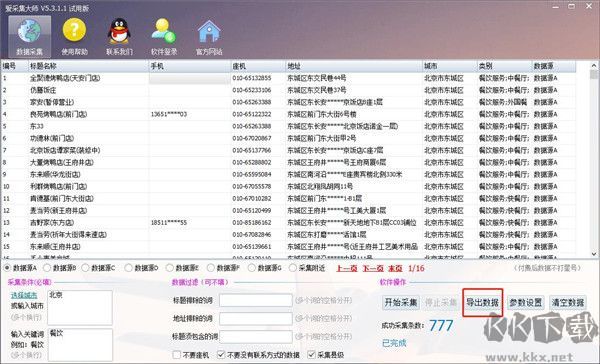The width and height of the screenshot is (600, 364).
Task: Open 参数设置 button
Action: click(x=525, y=303)
